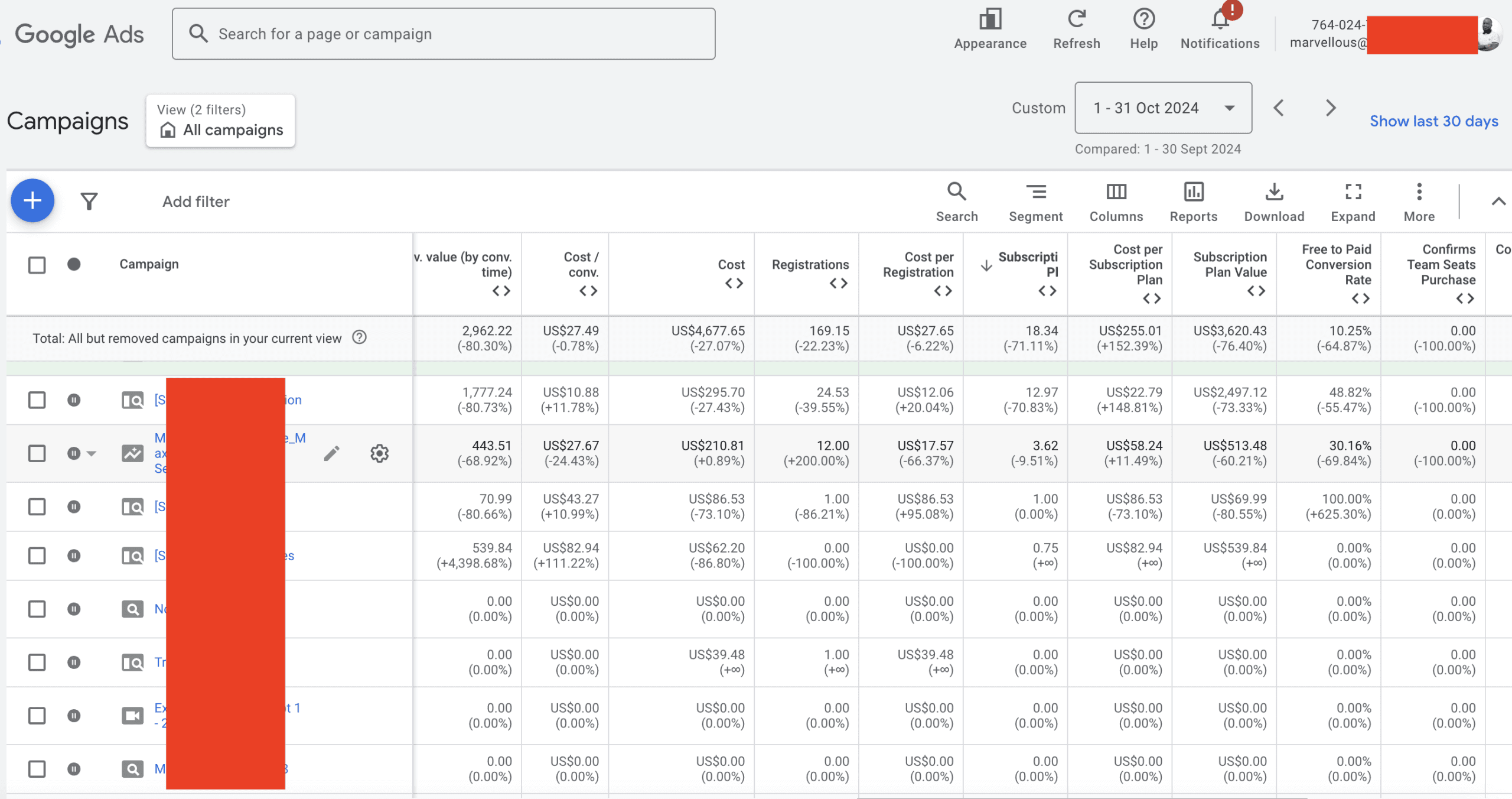The width and height of the screenshot is (1512, 799).
Task: Open Notifications bell
Action: click(1220, 20)
